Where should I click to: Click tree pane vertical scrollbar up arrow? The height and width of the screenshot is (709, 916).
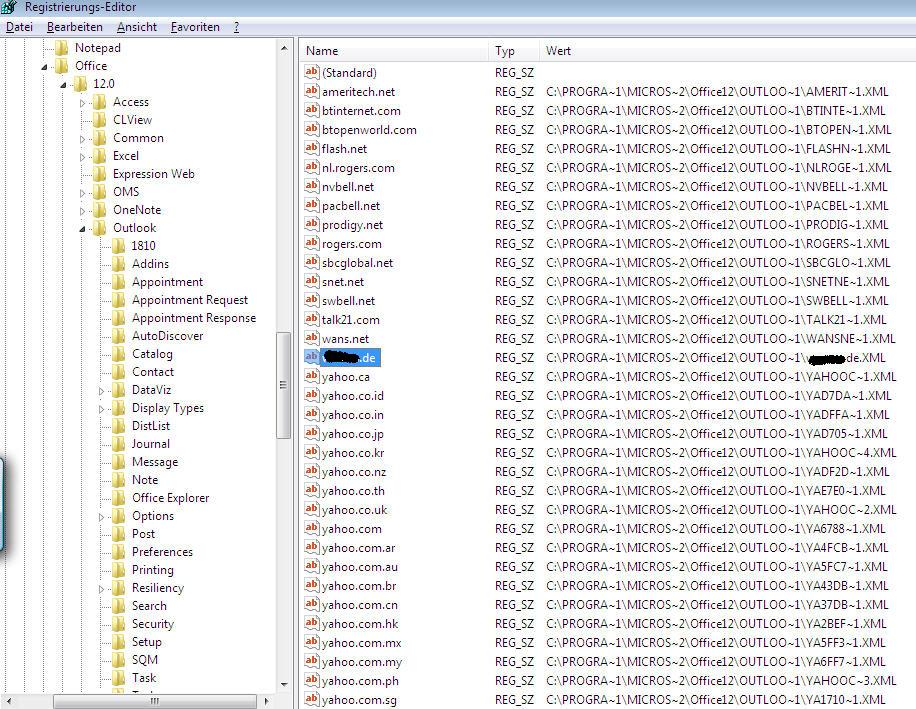tap(284, 48)
